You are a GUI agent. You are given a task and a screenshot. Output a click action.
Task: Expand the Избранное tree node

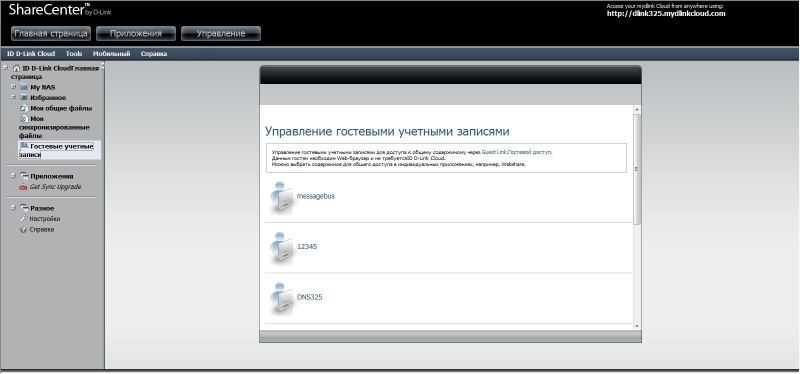tap(14, 97)
